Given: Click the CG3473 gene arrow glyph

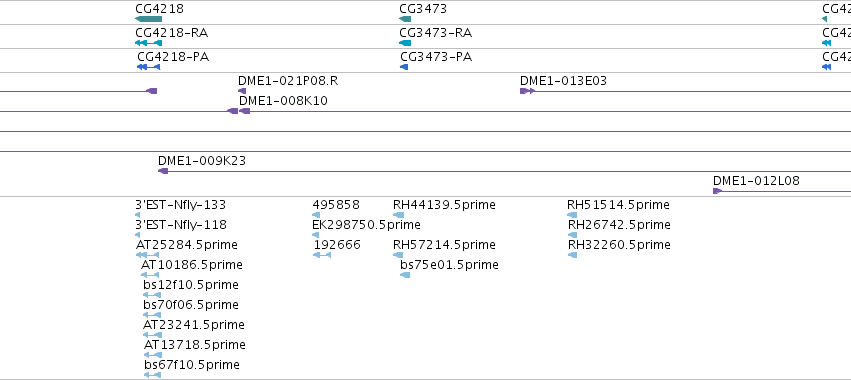Looking at the screenshot, I should 405,19.
